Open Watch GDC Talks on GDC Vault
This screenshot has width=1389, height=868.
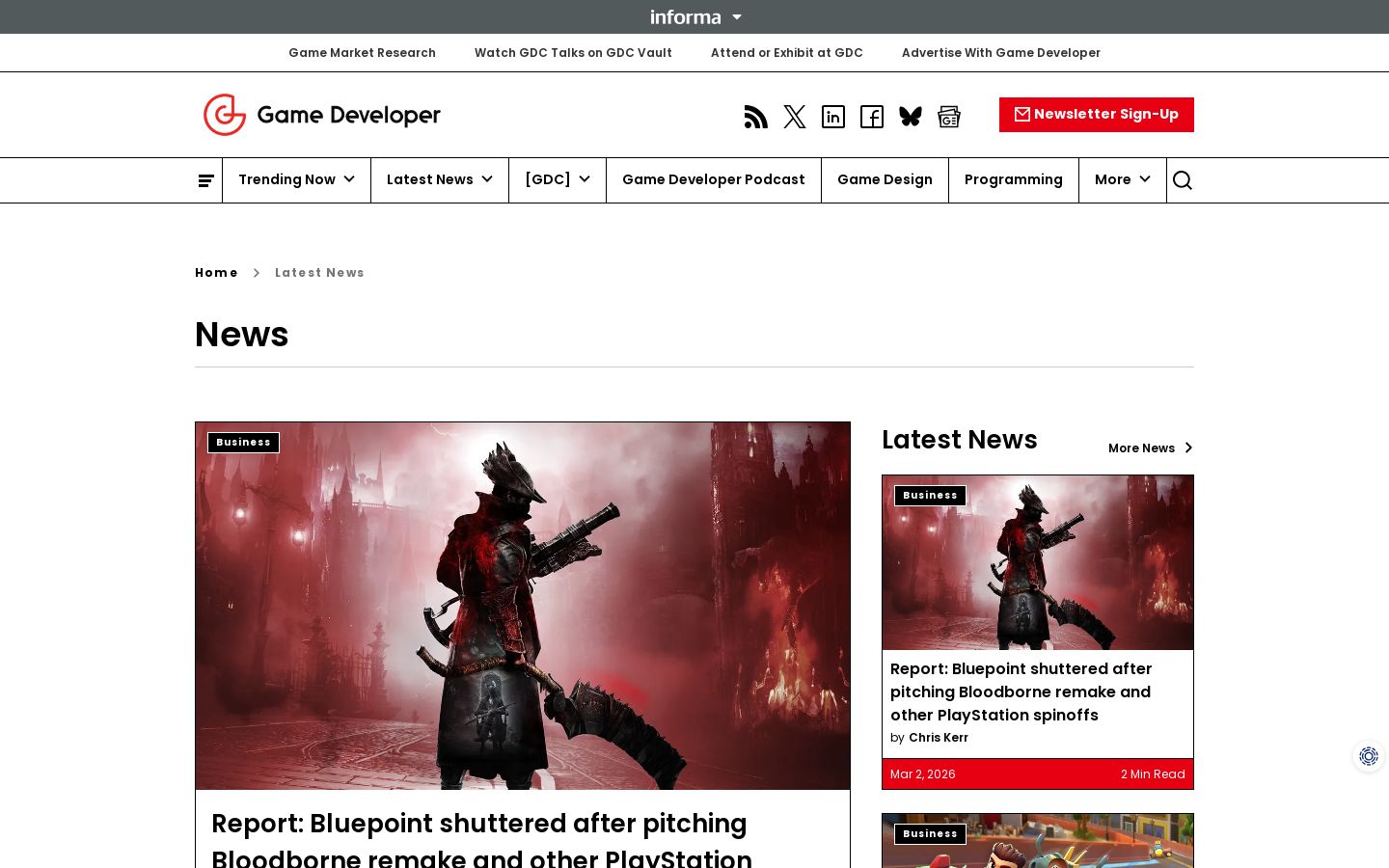coord(573,53)
